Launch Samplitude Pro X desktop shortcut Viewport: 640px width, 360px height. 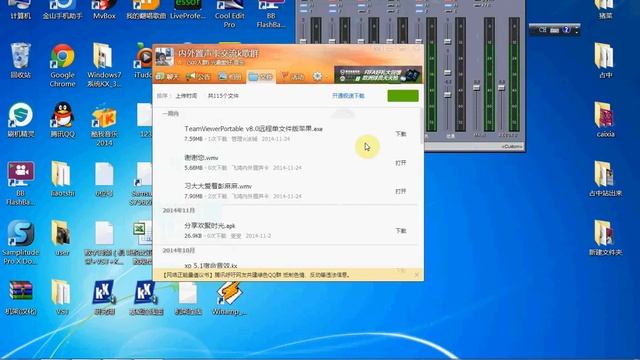click(x=20, y=242)
